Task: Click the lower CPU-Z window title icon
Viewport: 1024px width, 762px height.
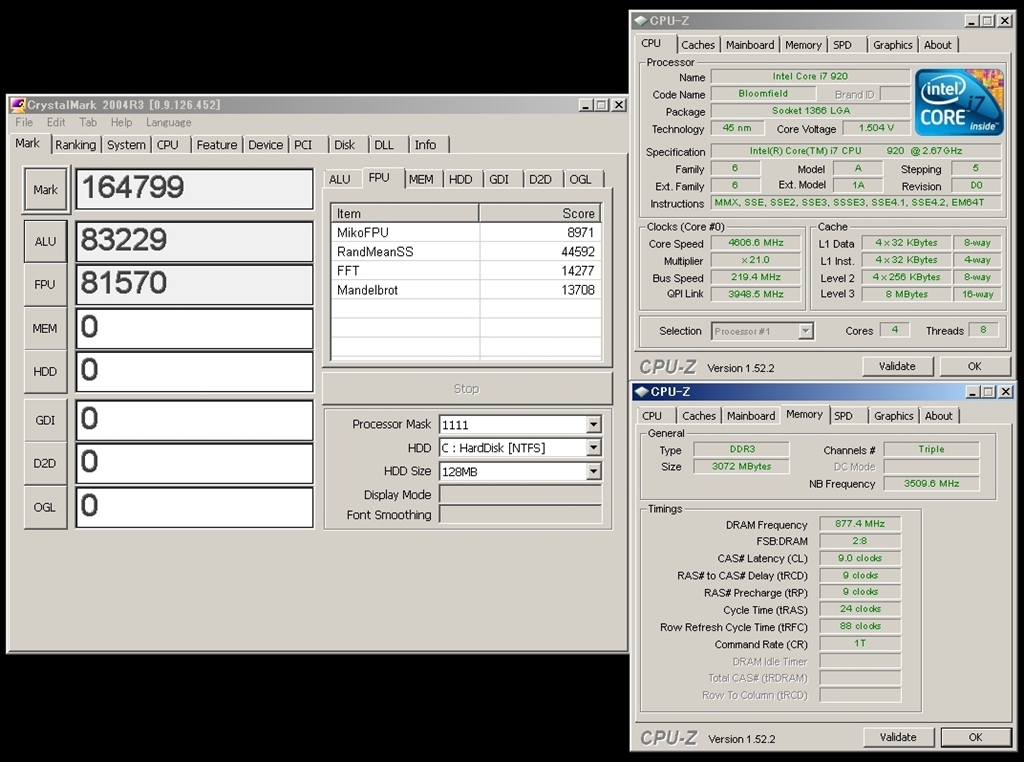Action: click(640, 392)
